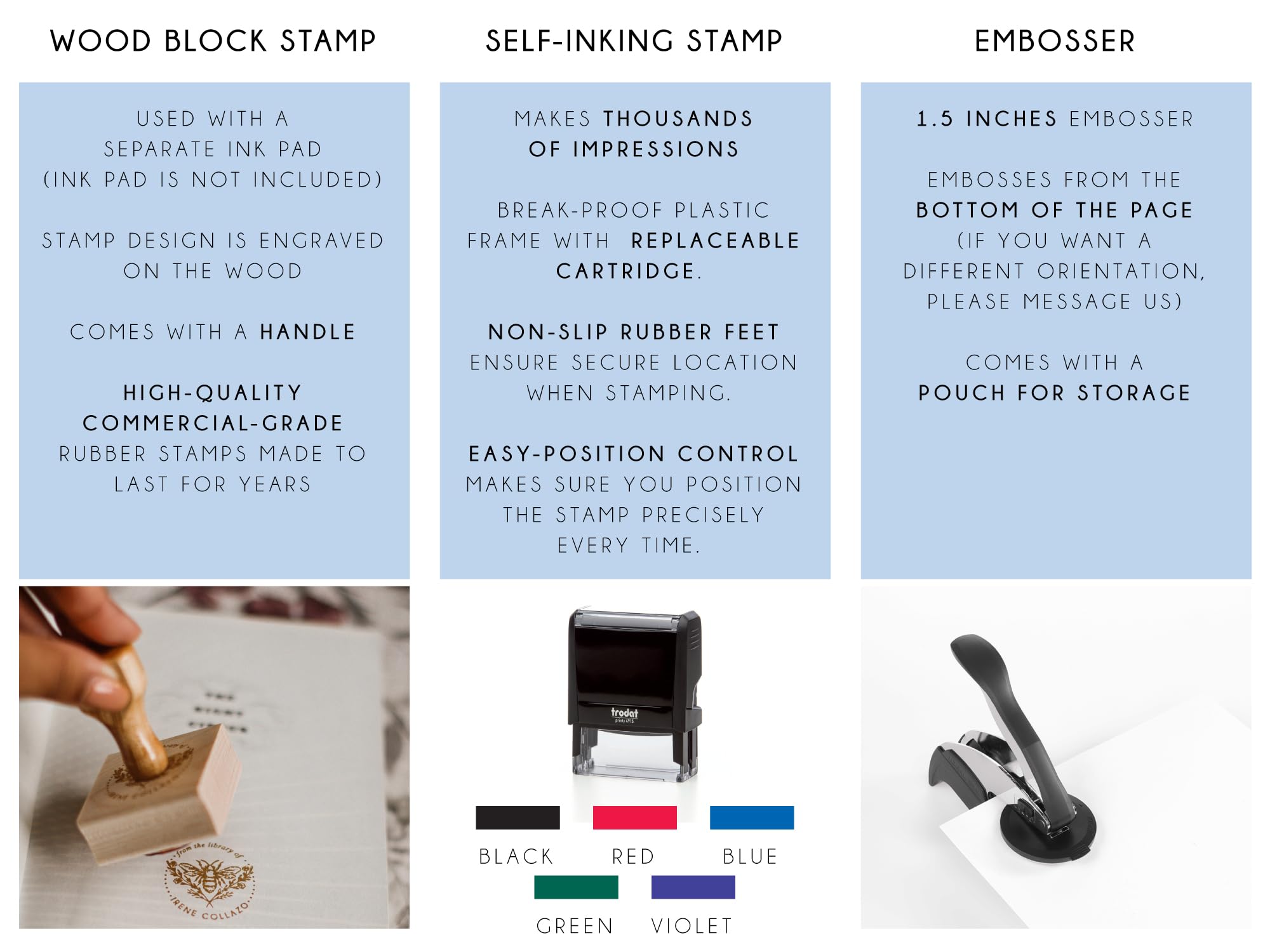Screen dimensions: 1270x952
Task: Click the "SELF-INKING STAMP" heading
Action: (x=634, y=41)
